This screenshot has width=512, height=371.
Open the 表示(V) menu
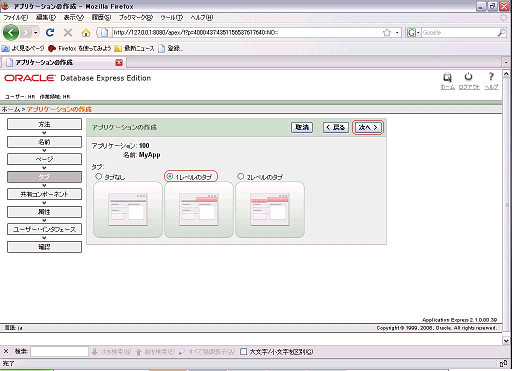pyautogui.click(x=74, y=17)
